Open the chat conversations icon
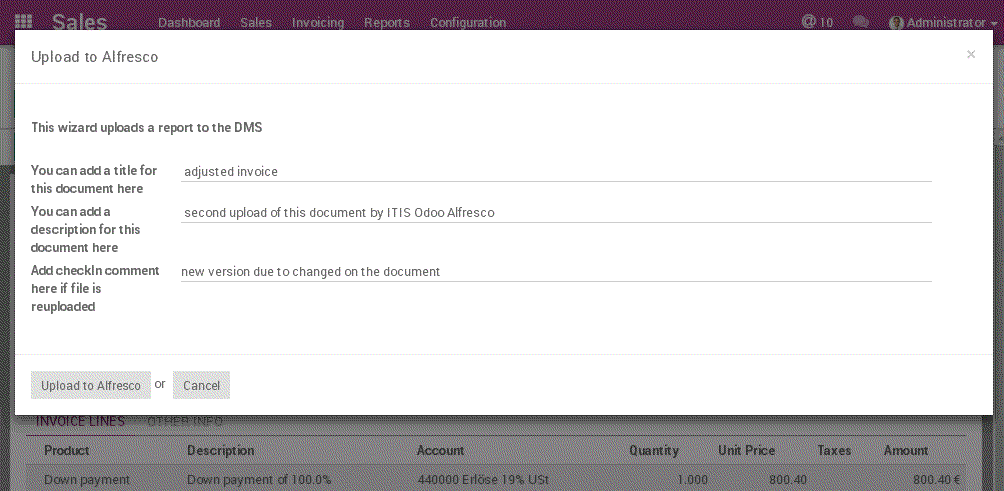Image resolution: width=1004 pixels, height=491 pixels. (x=861, y=22)
